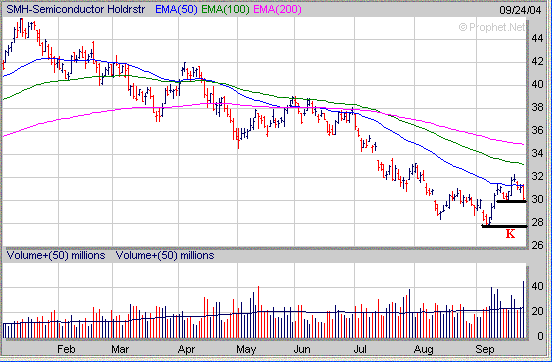Click the Jul month axis label
This screenshot has height=362, width=552.
click(360, 349)
